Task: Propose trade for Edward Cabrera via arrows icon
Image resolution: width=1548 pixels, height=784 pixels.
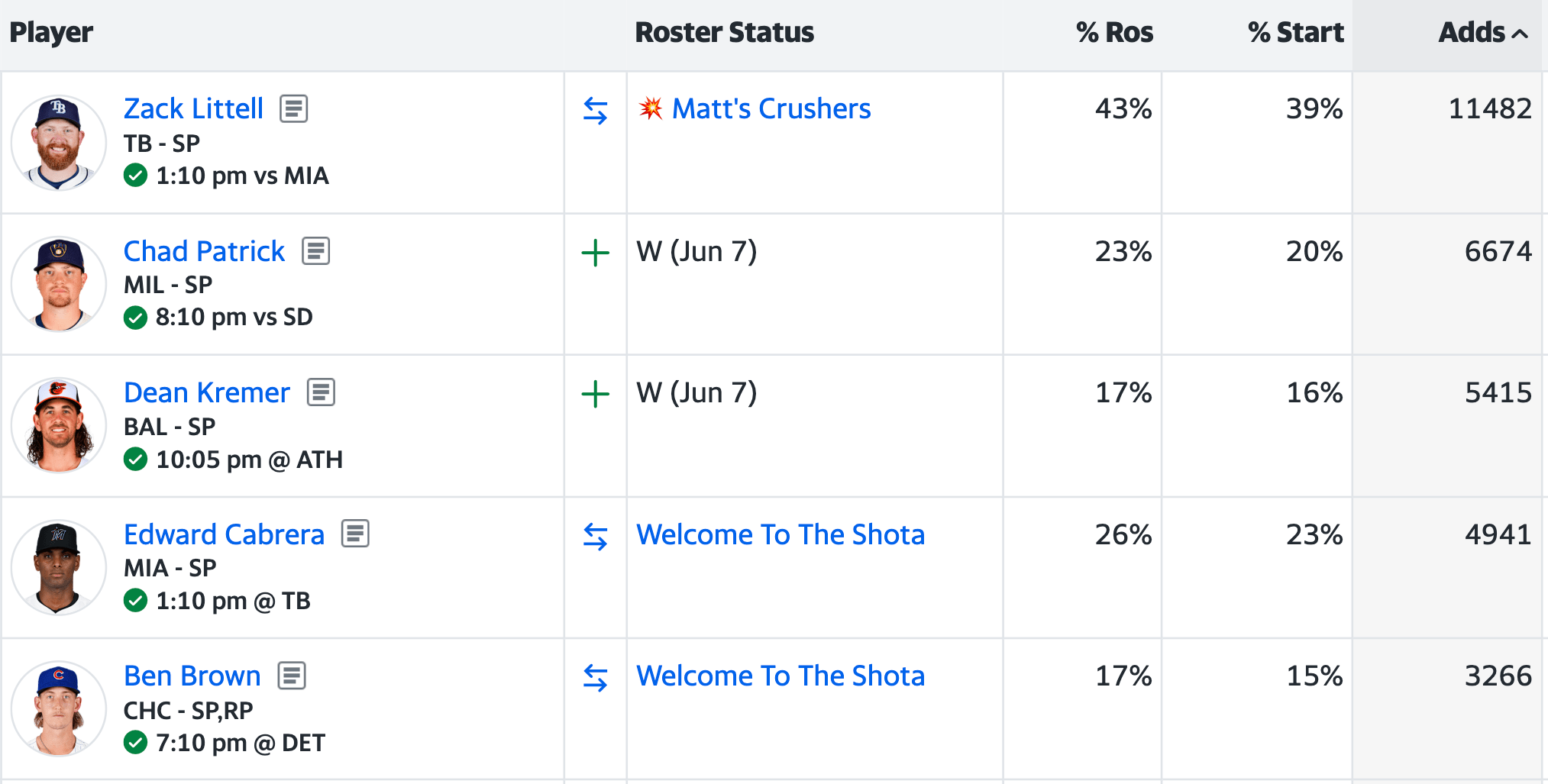Action: coord(596,537)
